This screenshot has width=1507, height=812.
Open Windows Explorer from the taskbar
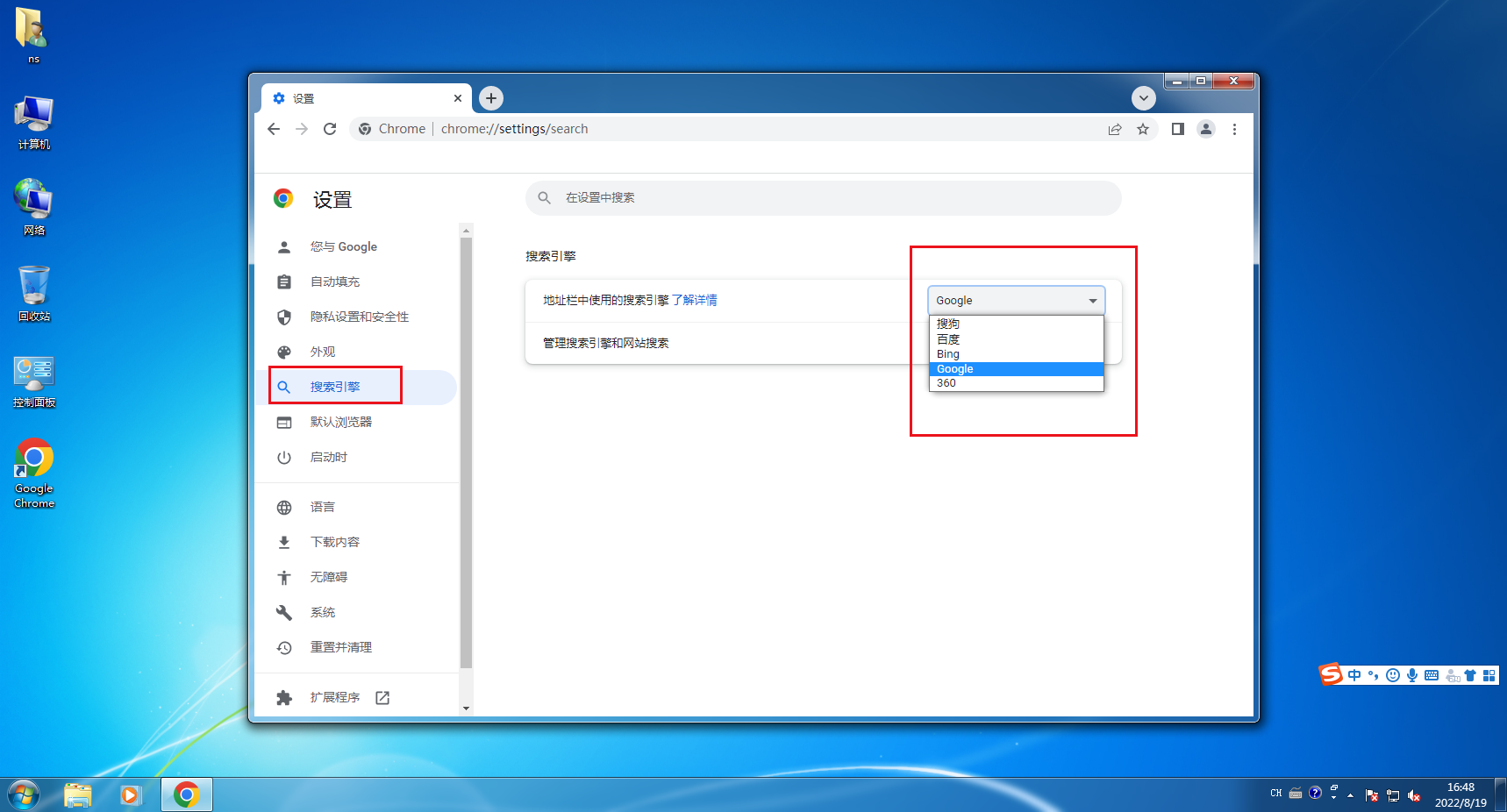[78, 795]
